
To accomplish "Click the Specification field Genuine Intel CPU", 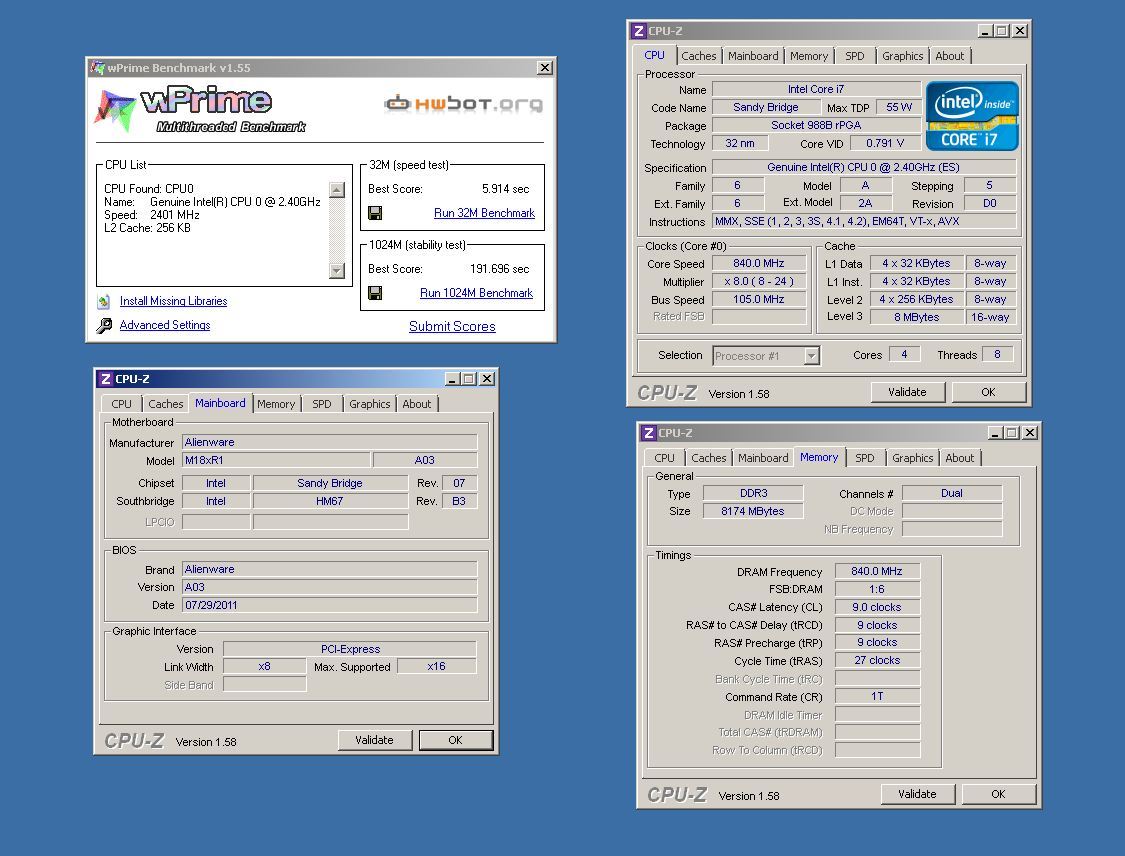I will [x=864, y=167].
